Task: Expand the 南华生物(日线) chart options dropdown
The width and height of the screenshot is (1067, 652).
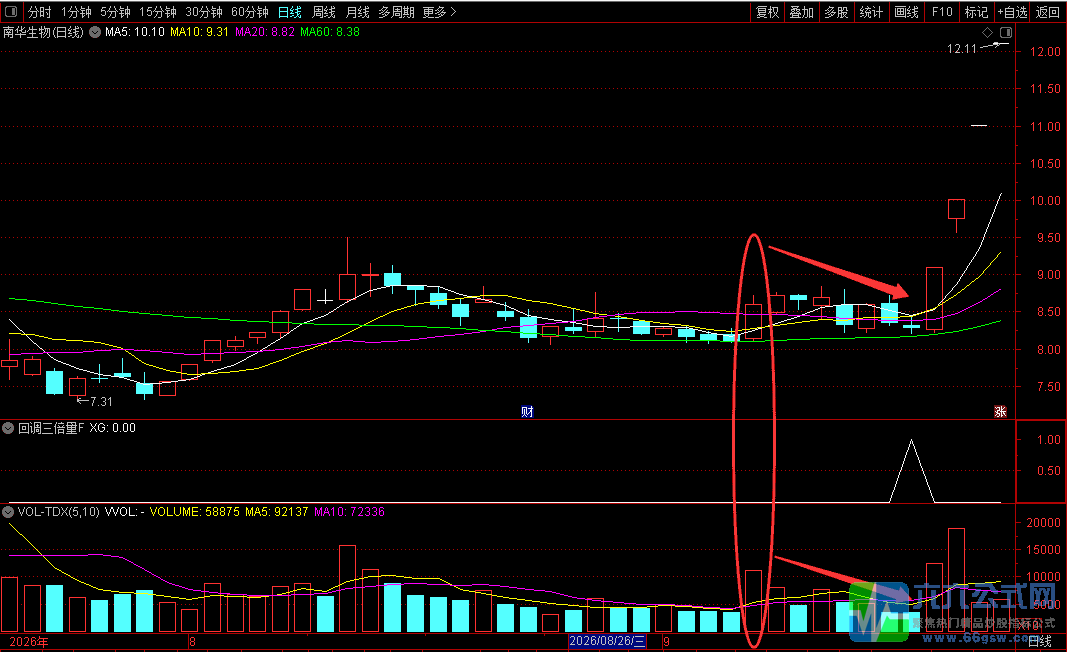Action: pos(95,32)
